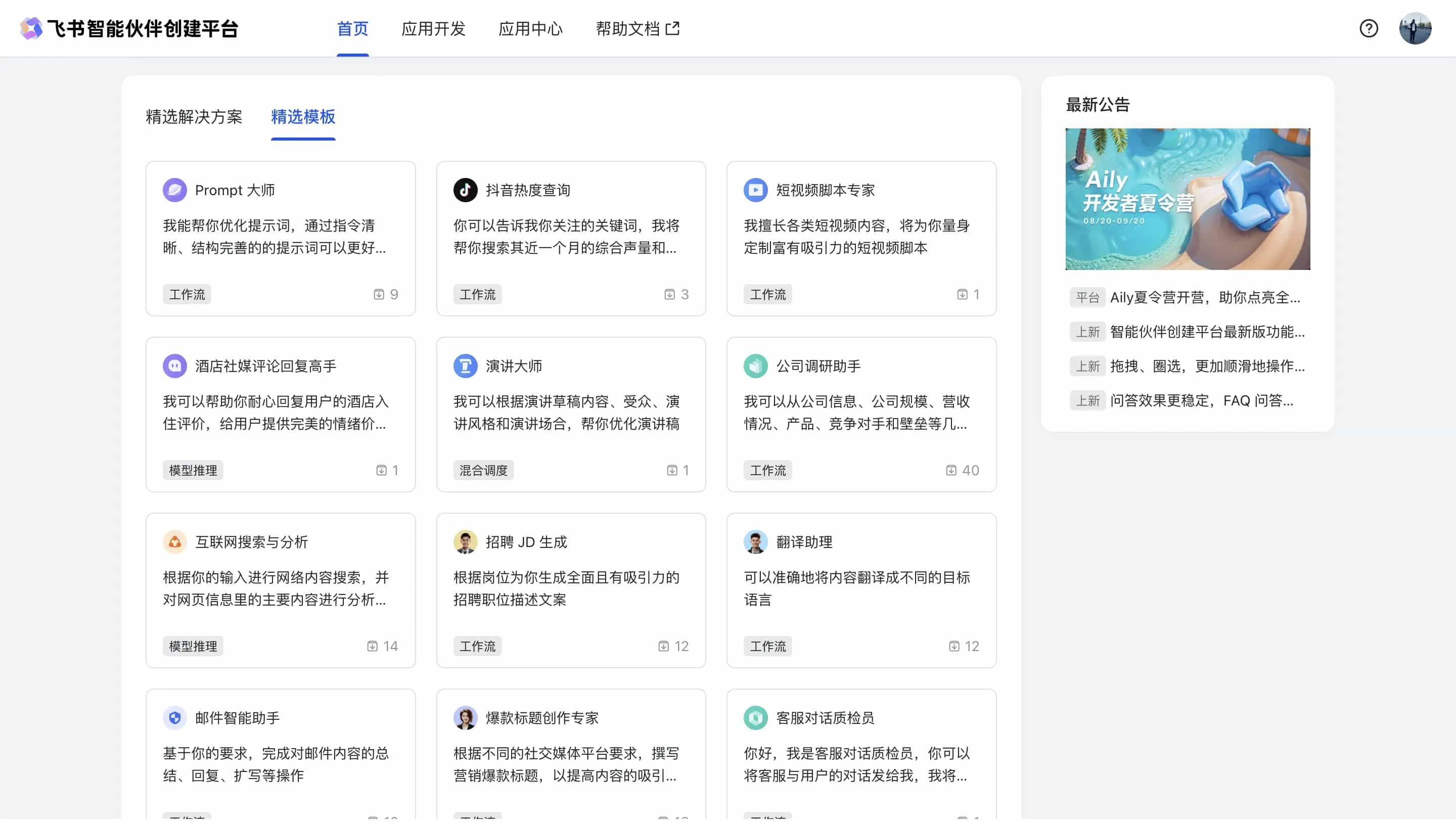The height and width of the screenshot is (822, 1456).
Task: Open the help question mark icon
Action: tap(1369, 28)
